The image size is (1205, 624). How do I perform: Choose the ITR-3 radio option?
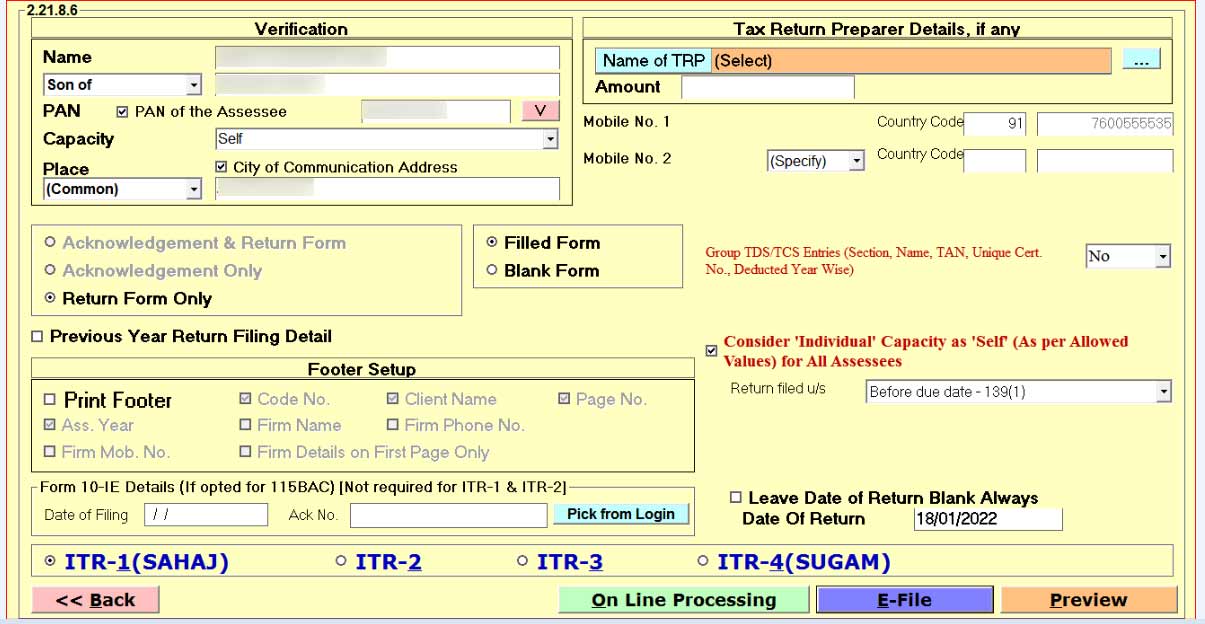(523, 562)
